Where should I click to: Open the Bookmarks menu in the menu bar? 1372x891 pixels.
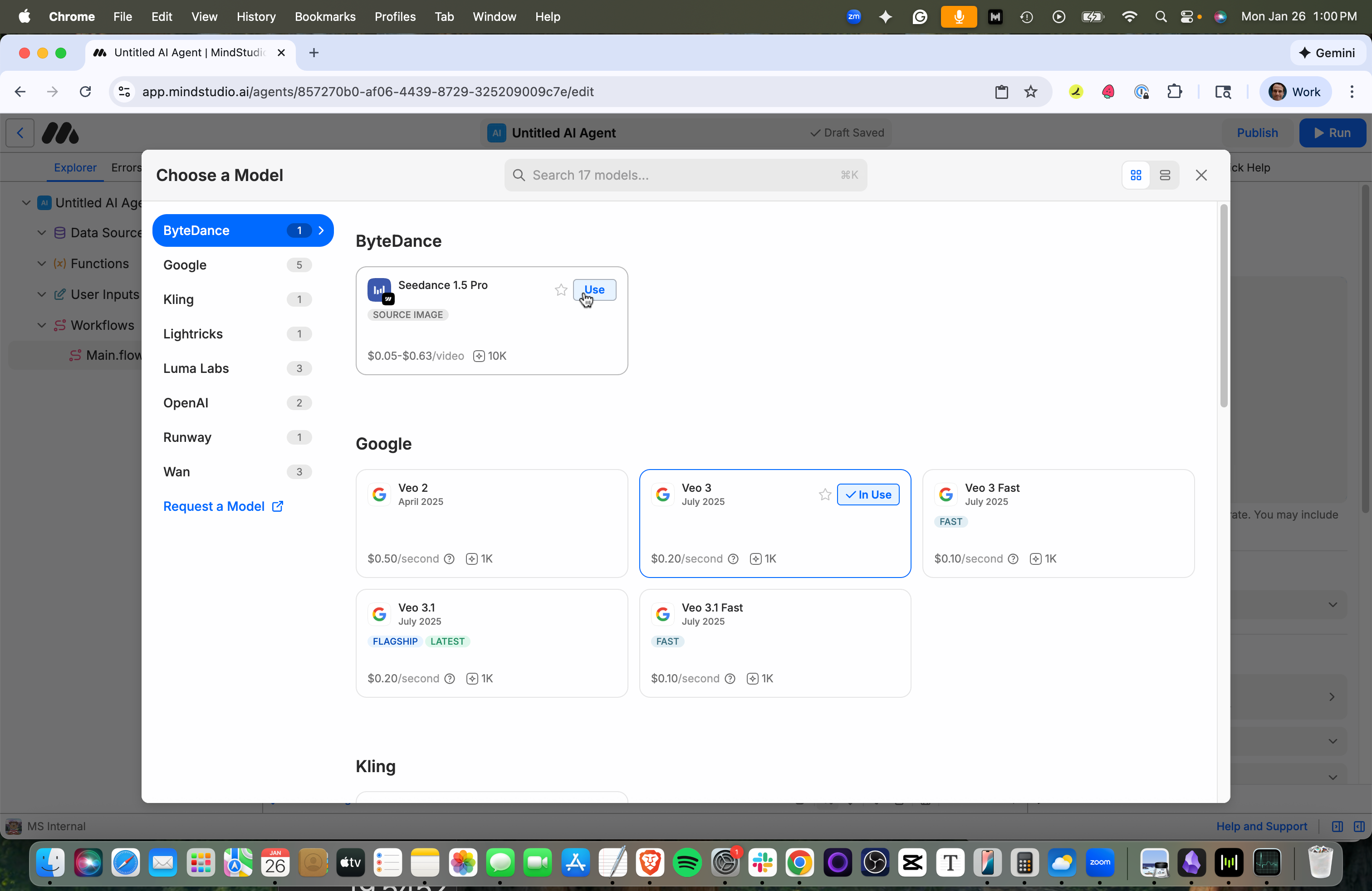324,17
